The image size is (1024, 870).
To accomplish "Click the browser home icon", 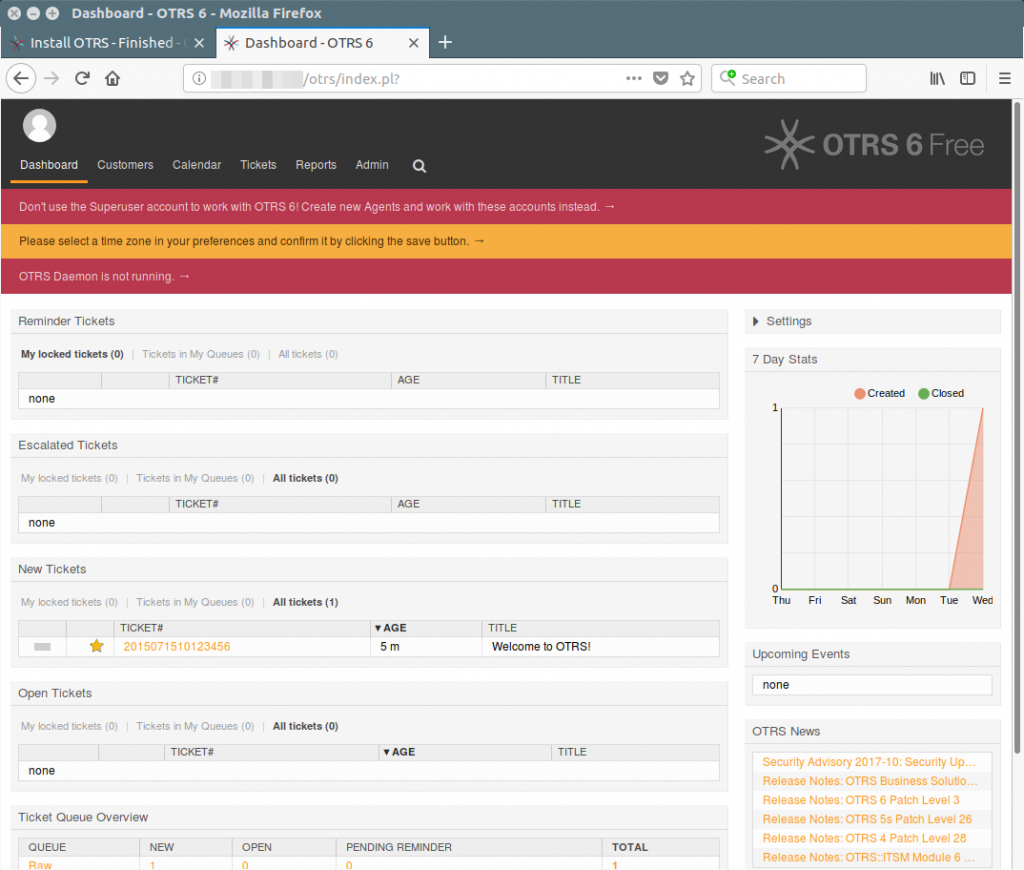I will tap(112, 78).
